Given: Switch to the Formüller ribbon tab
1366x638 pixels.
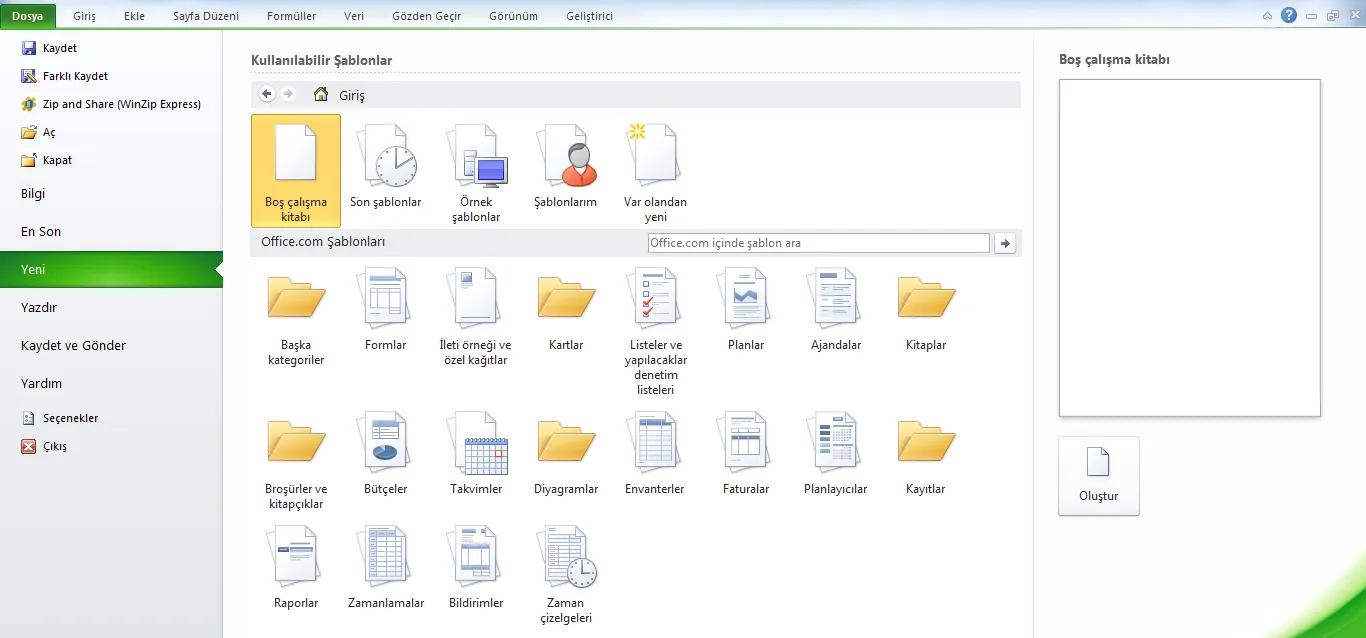Looking at the screenshot, I should [x=291, y=16].
